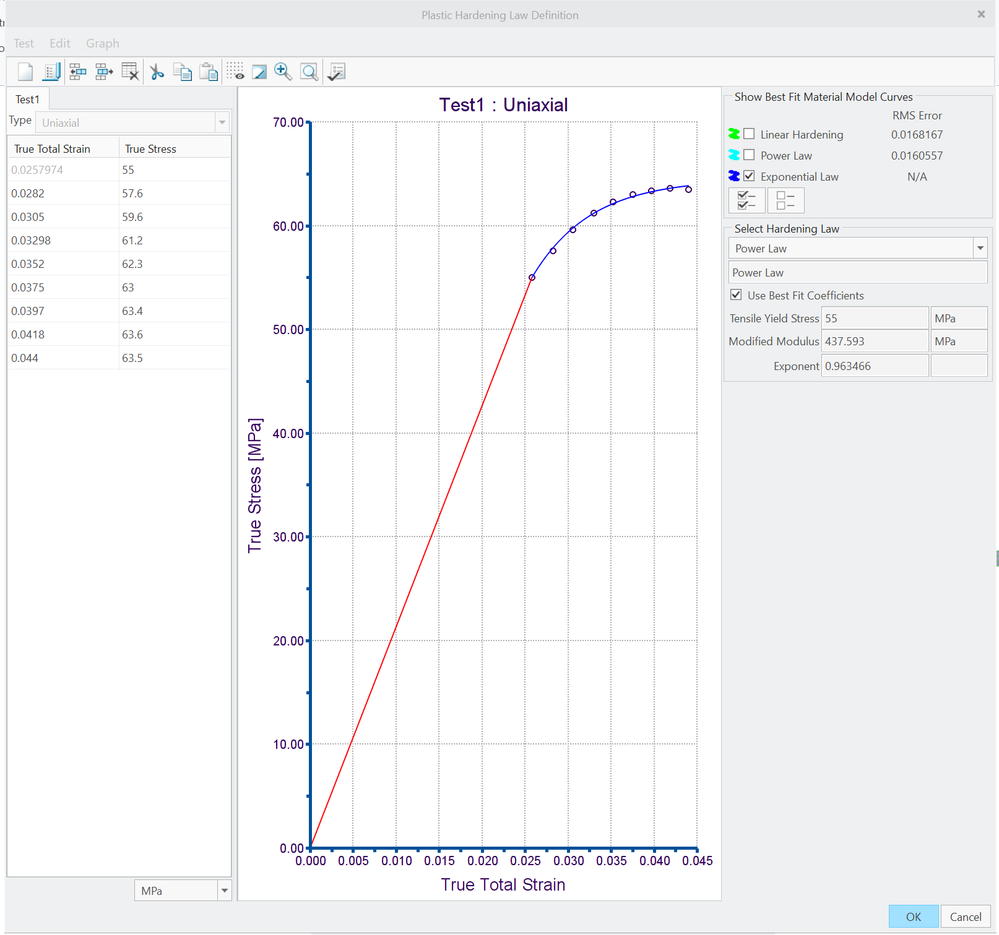The image size is (999, 935).
Task: Click the zoom in magnifier icon
Action: pos(284,71)
